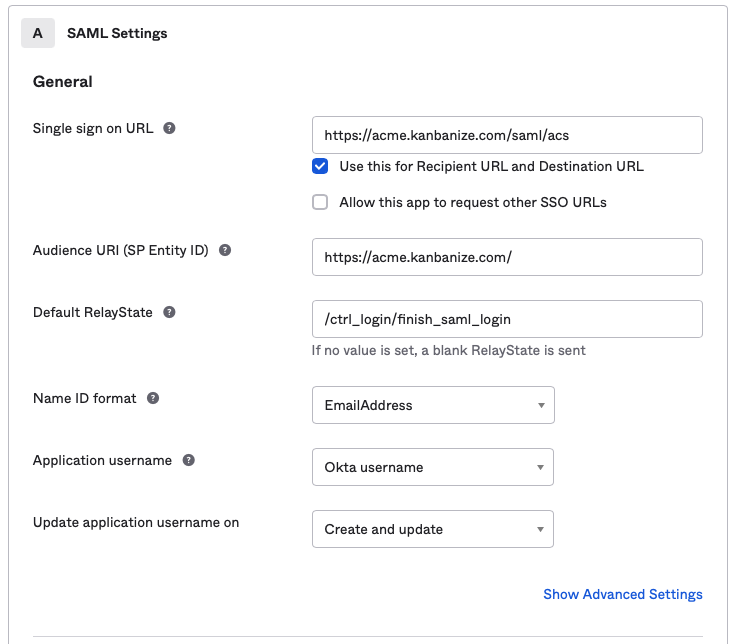Image resolution: width=740 pixels, height=644 pixels.
Task: Click into the Audience URI text field
Action: [507, 257]
